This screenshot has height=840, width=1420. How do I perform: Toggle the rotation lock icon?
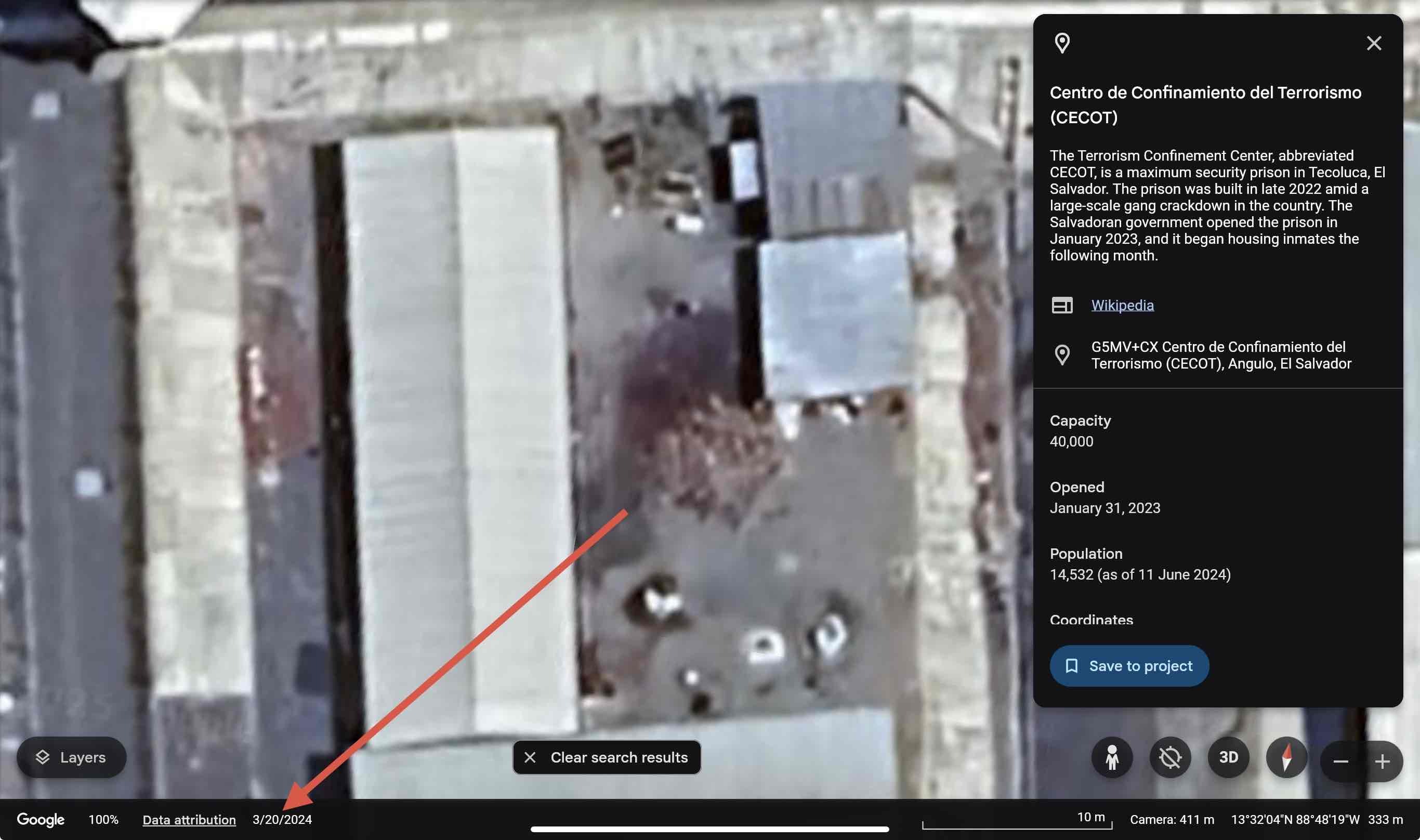pyautogui.click(x=1170, y=757)
